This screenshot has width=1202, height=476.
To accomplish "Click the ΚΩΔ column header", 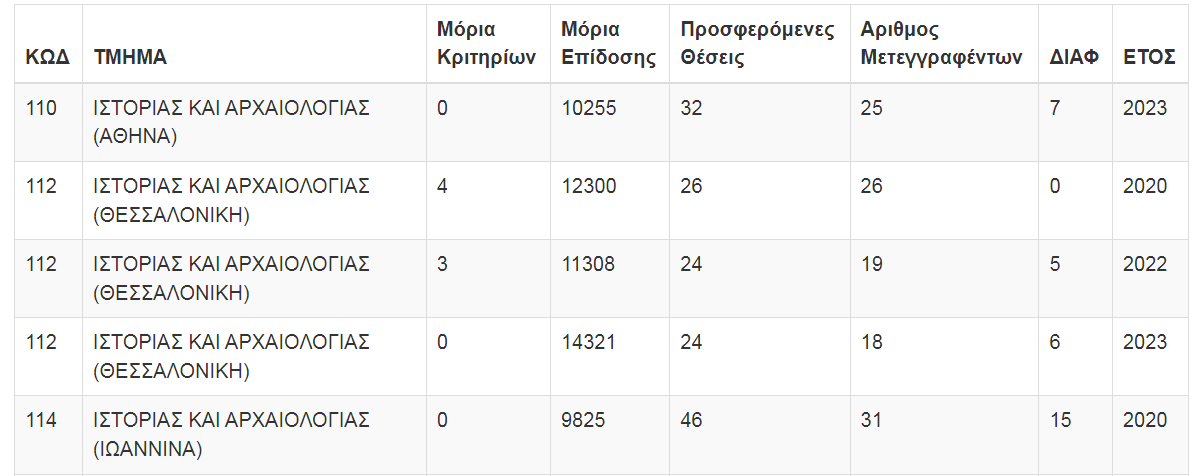I will coord(47,57).
